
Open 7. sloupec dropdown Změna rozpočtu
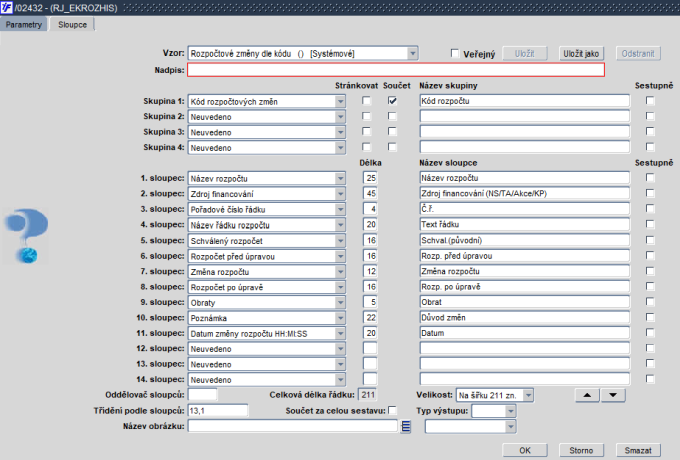coord(340,272)
